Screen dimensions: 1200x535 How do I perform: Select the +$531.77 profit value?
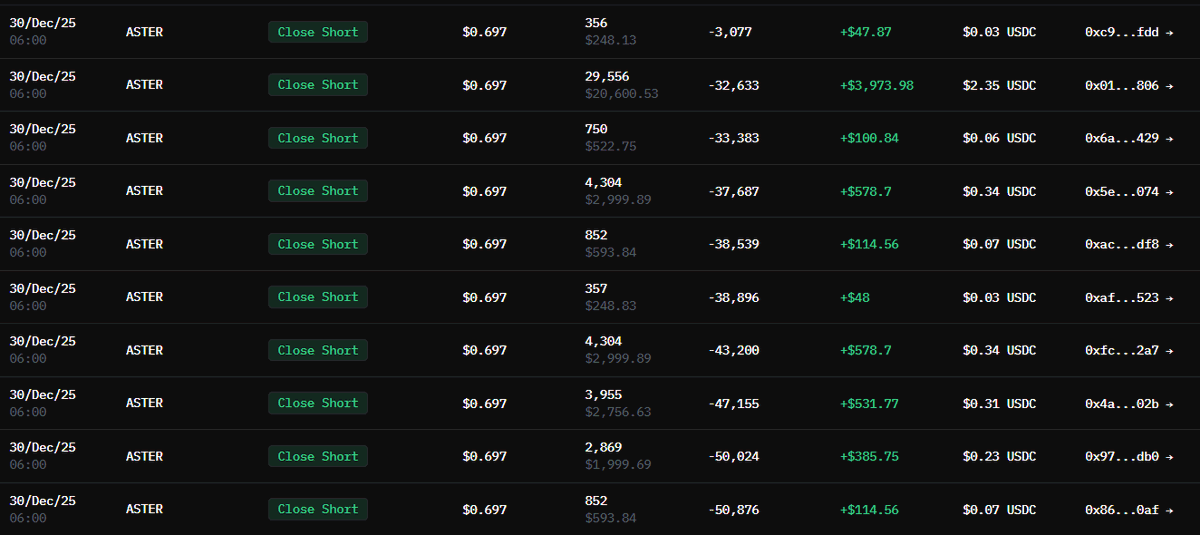pyautogui.click(x=869, y=403)
